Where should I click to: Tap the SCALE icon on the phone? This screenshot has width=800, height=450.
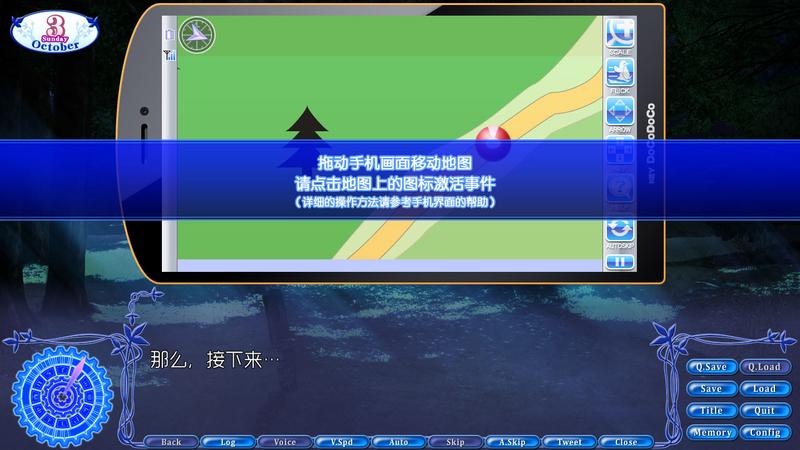pos(620,36)
